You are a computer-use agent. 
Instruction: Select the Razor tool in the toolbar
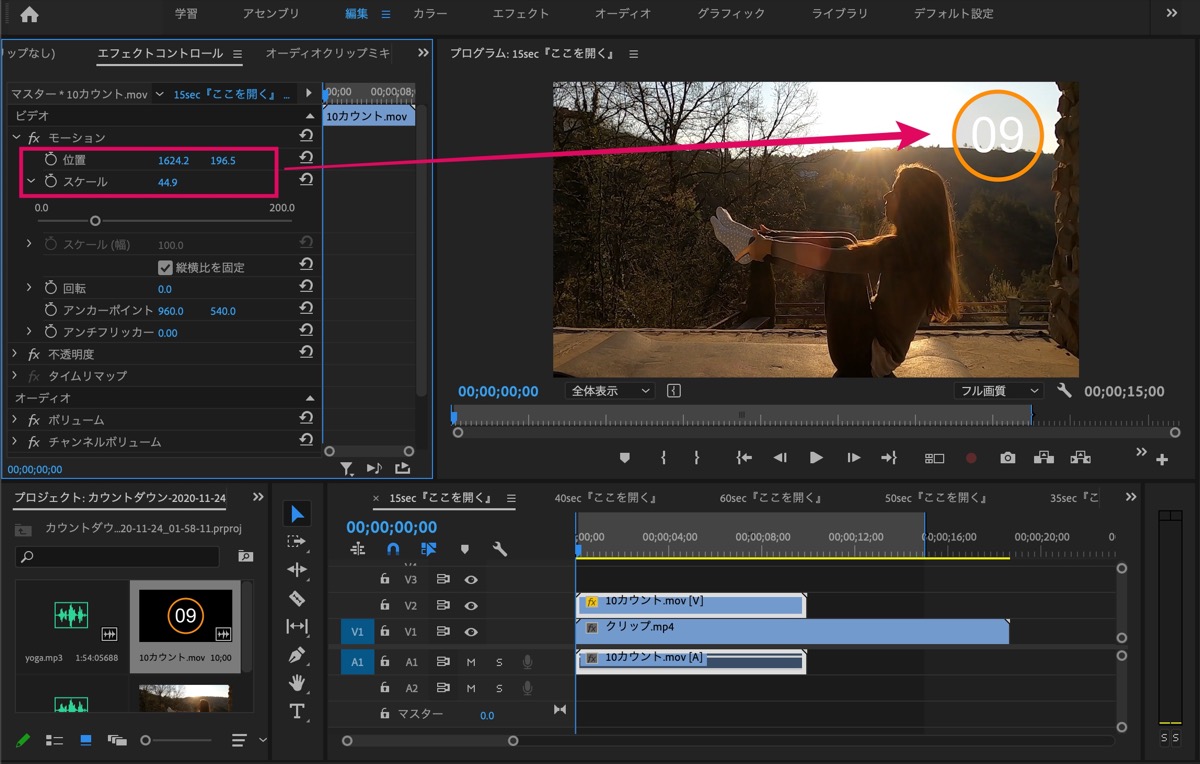[x=297, y=598]
